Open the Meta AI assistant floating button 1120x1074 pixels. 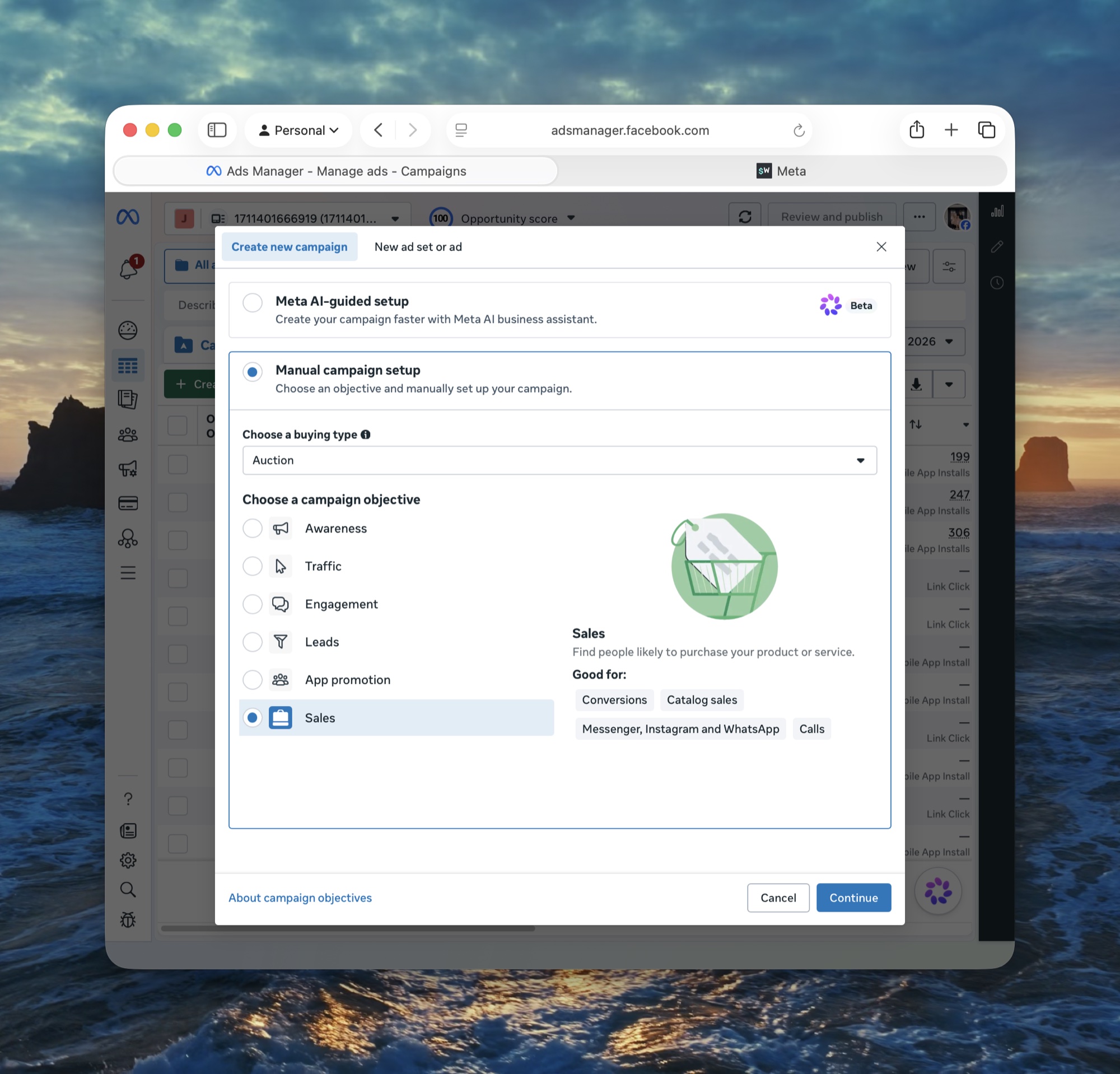(x=939, y=891)
